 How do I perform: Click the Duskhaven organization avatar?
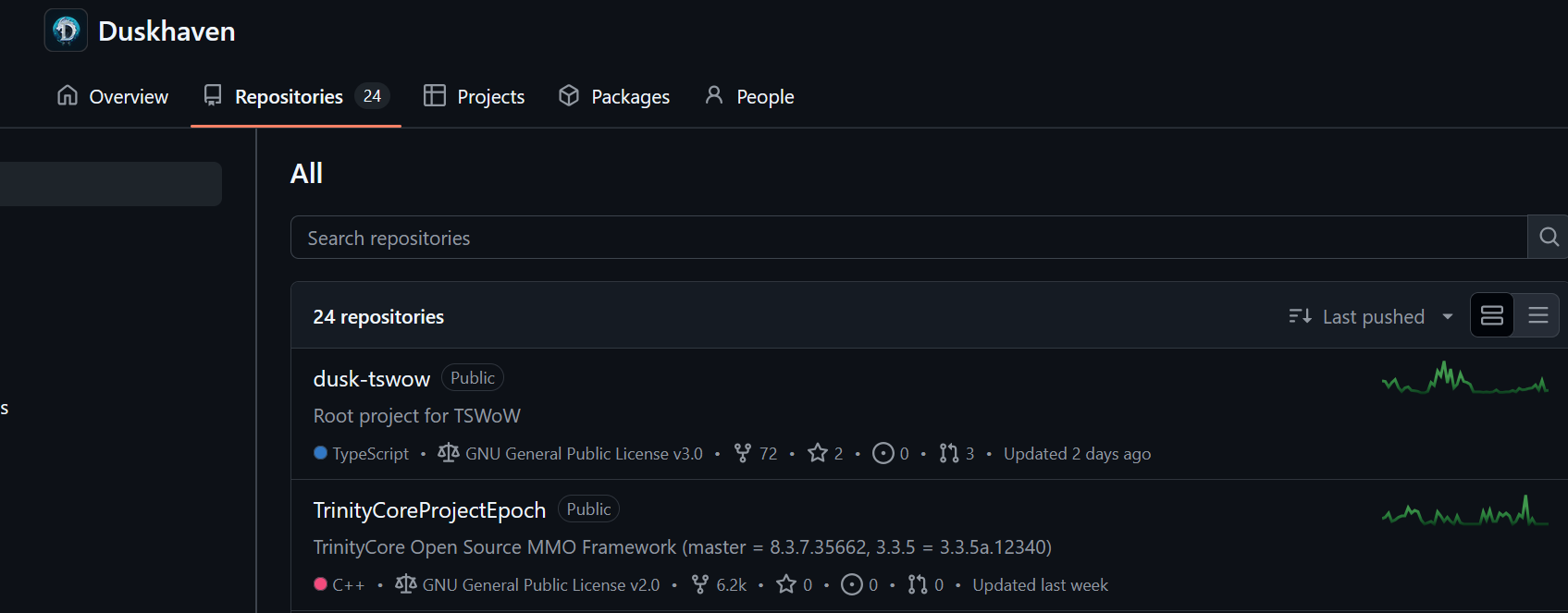[66, 31]
